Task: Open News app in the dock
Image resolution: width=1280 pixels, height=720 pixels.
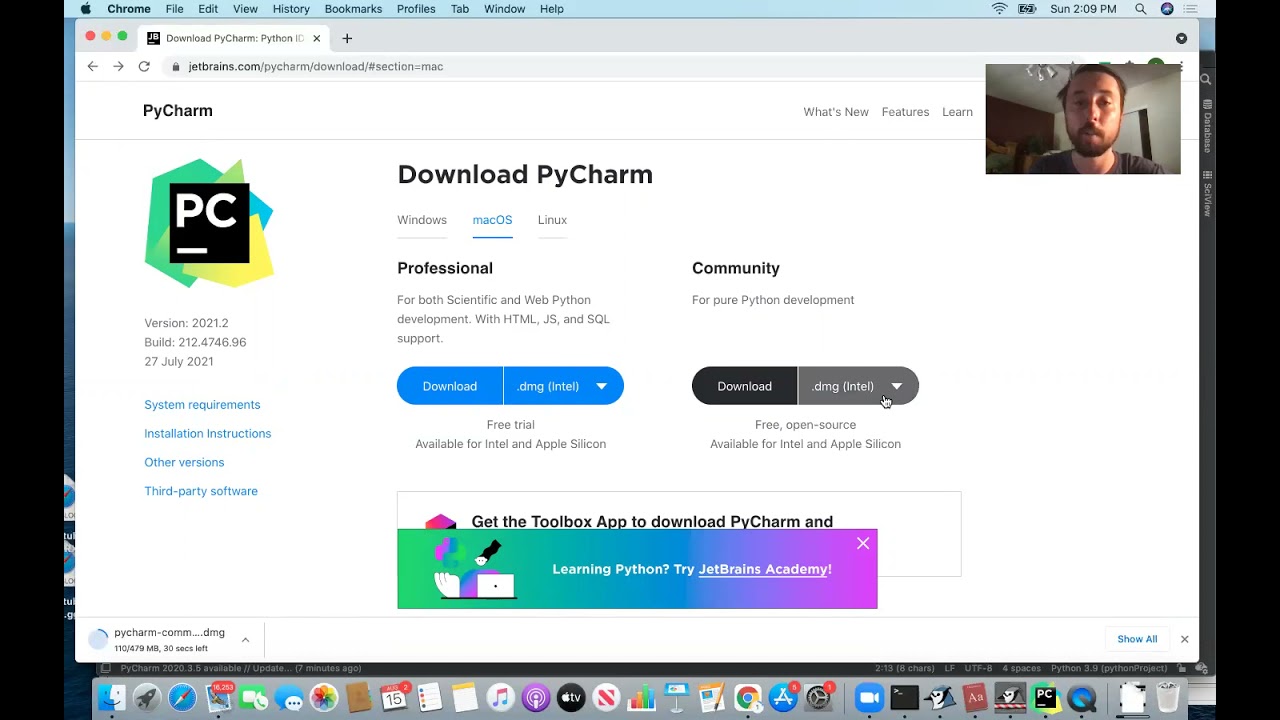Action: click(x=605, y=697)
